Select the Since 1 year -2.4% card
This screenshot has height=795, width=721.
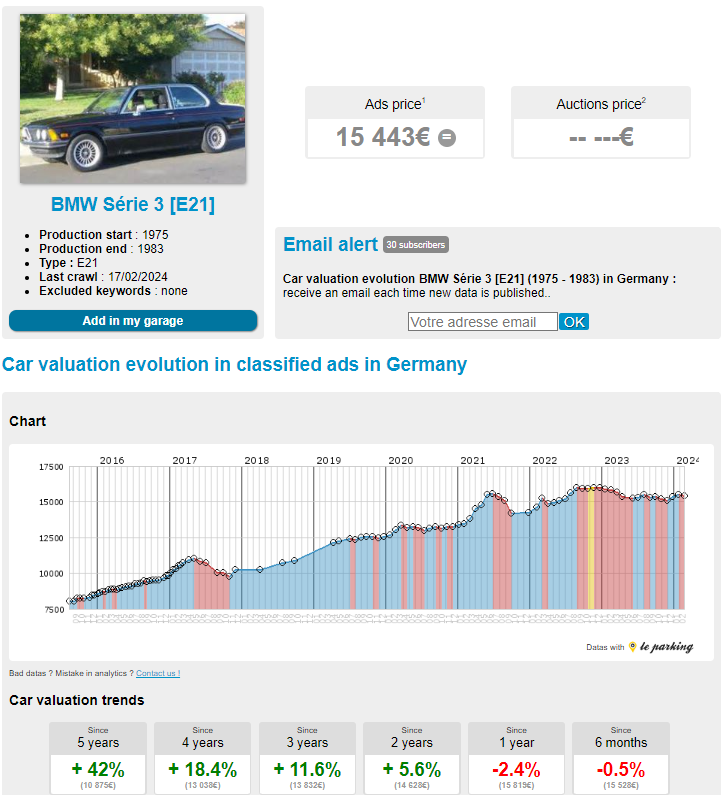point(516,758)
